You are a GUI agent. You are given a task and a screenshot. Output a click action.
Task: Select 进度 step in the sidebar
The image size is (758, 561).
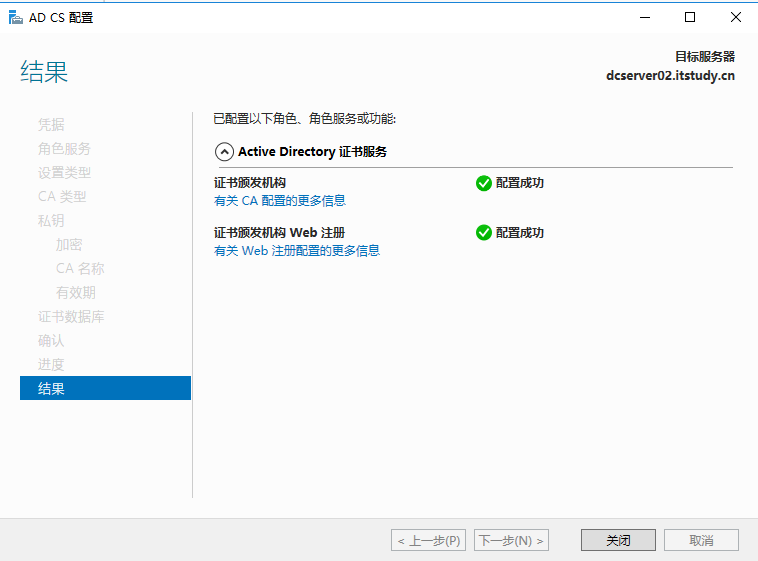51,365
